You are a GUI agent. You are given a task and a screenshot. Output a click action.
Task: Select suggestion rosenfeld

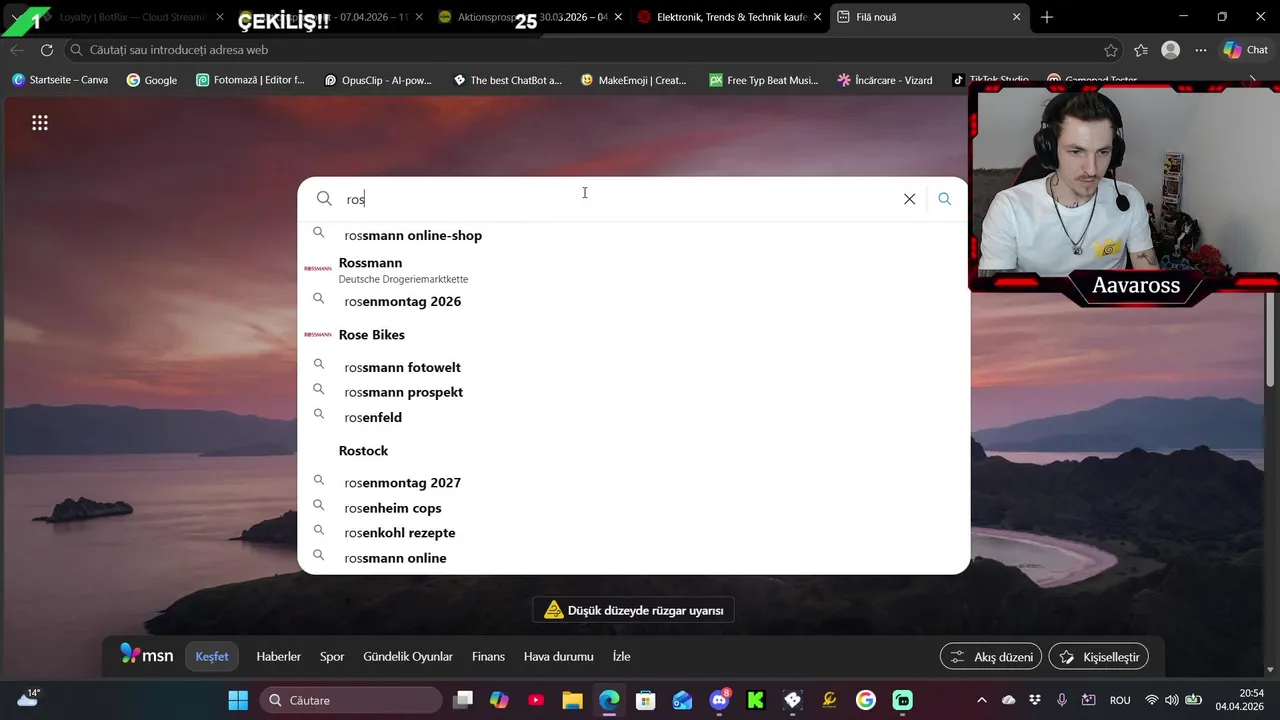pyautogui.click(x=634, y=417)
